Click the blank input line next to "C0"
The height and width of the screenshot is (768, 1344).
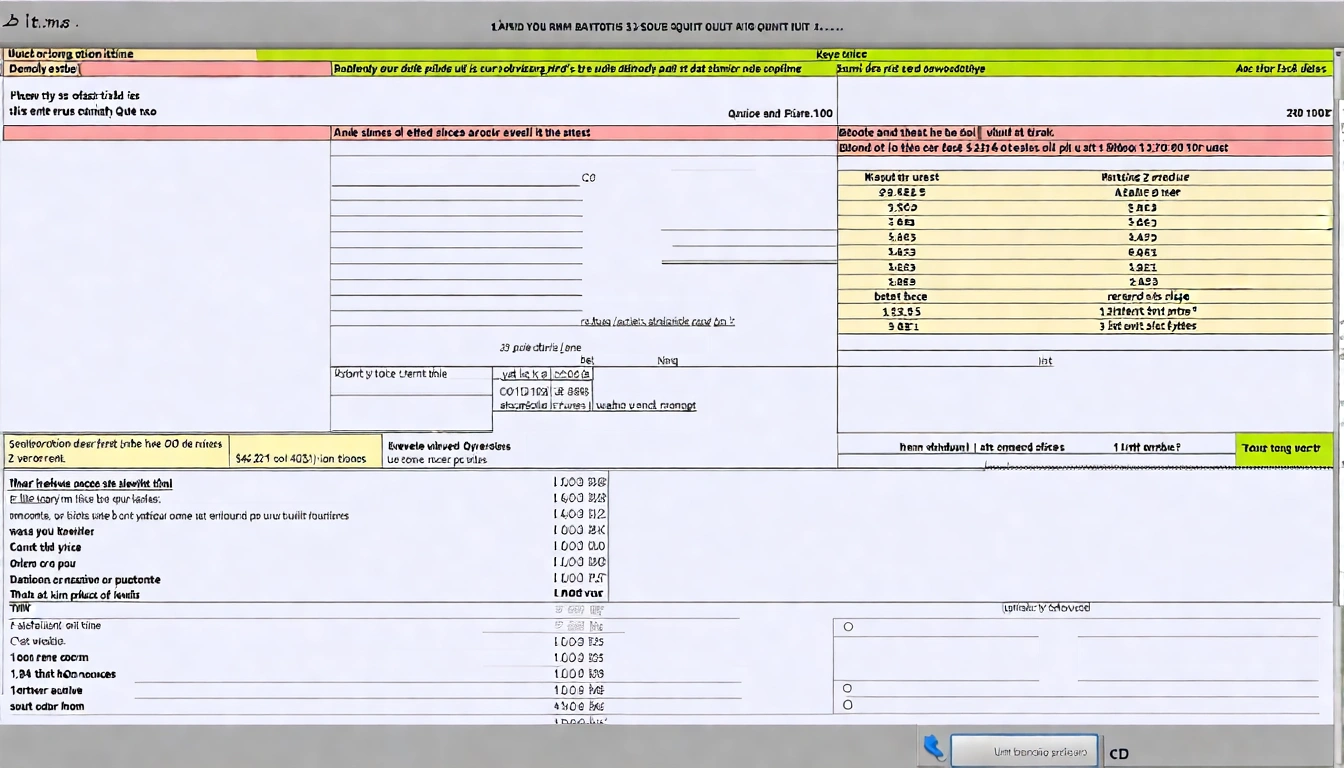click(455, 184)
